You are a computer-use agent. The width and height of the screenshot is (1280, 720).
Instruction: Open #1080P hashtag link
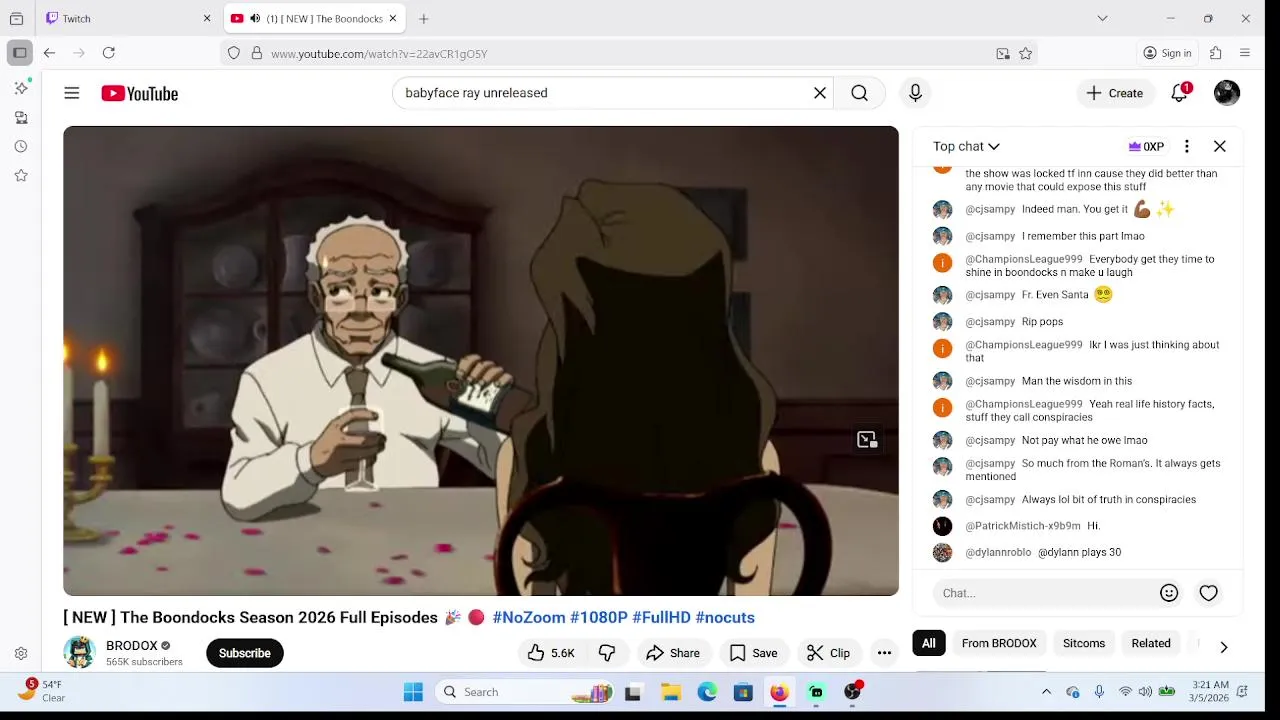pyautogui.click(x=599, y=617)
